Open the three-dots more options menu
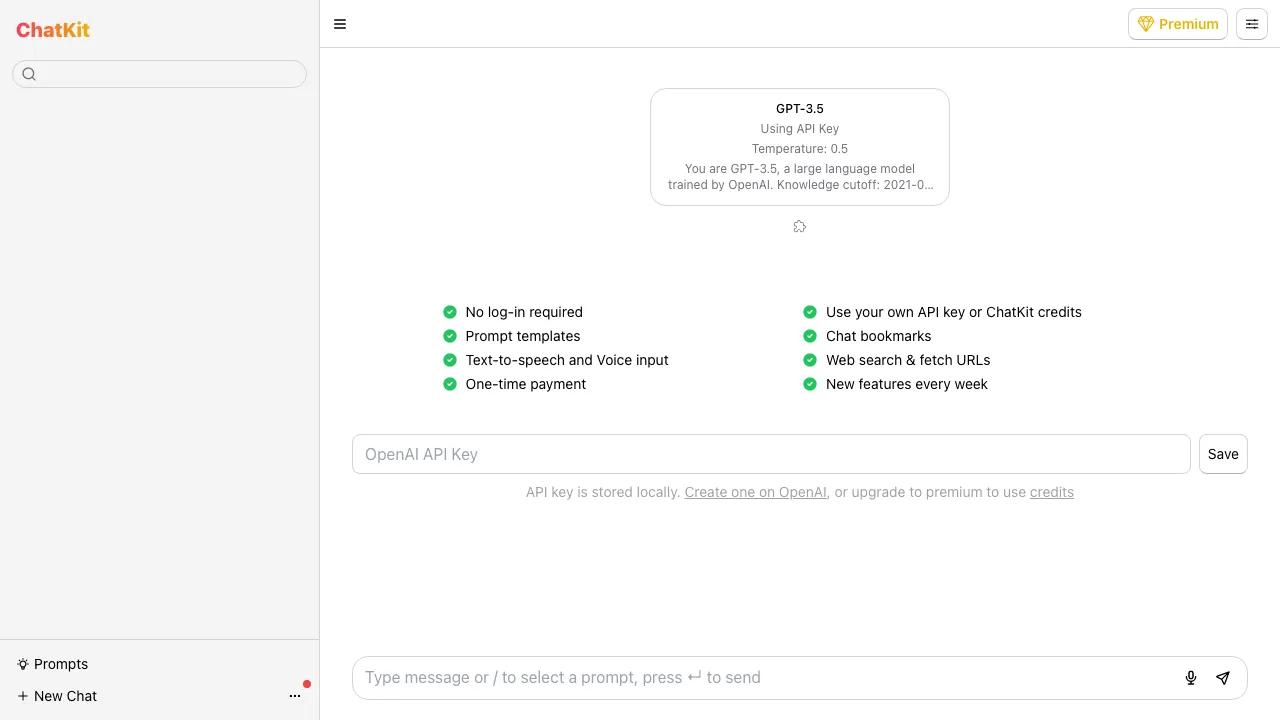The width and height of the screenshot is (1280, 720). pos(295,696)
